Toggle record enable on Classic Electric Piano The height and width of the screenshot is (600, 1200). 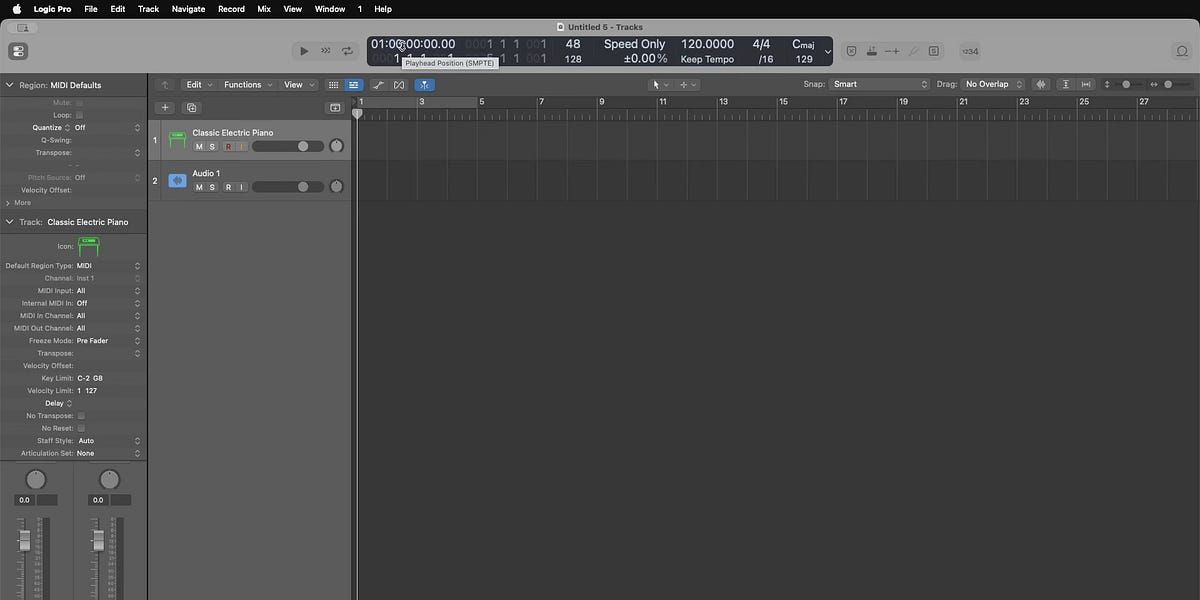228,146
